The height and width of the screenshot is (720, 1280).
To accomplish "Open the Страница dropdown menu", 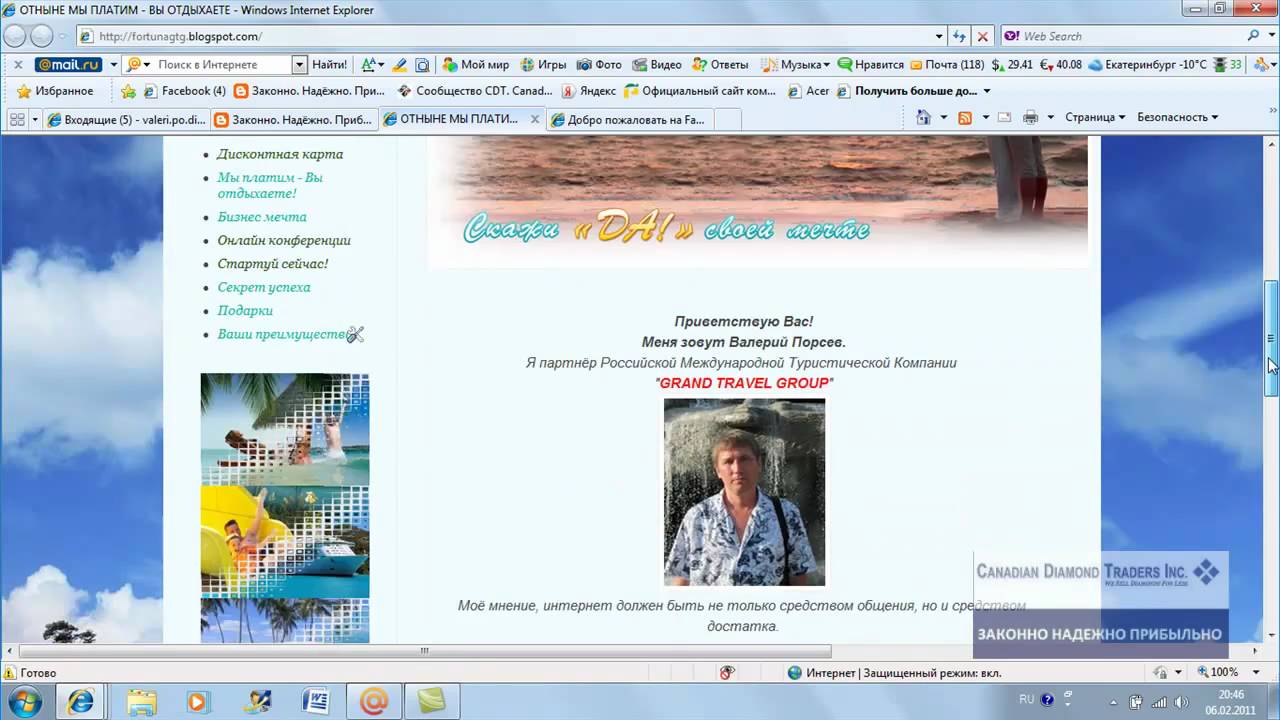I will (x=1095, y=117).
